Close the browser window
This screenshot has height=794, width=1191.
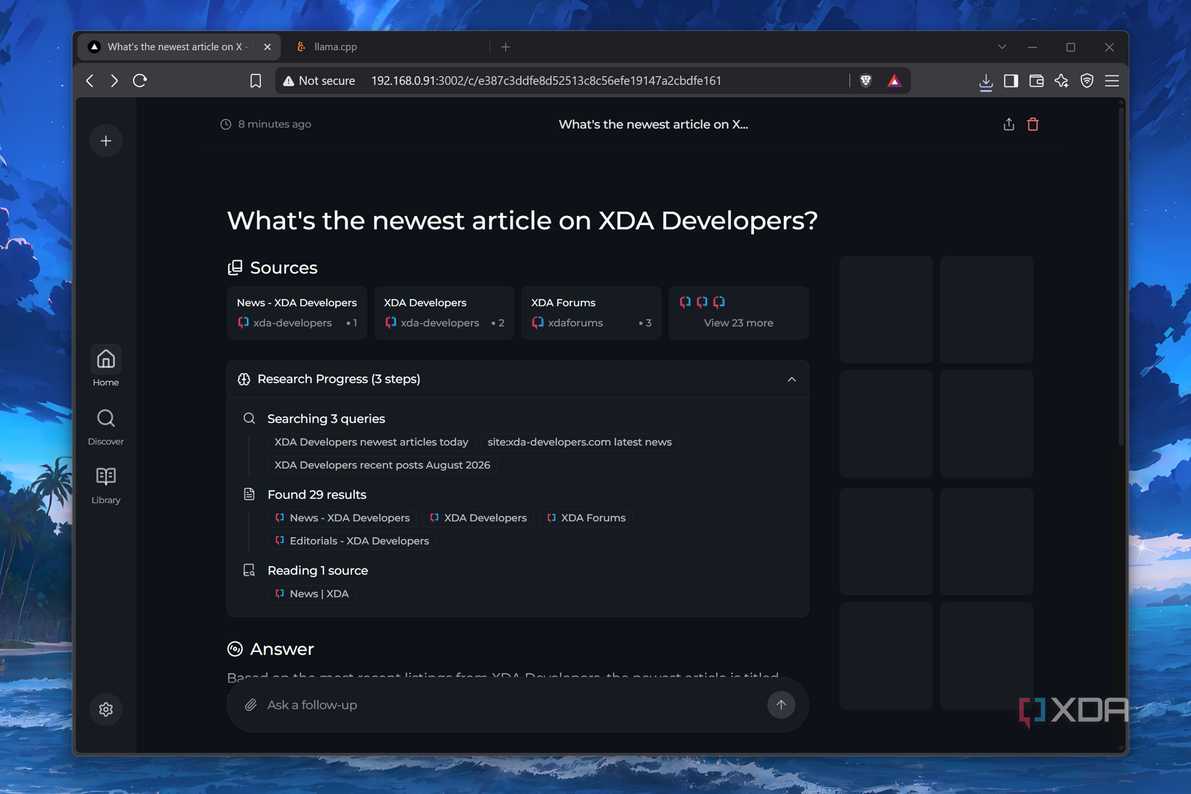point(1109,47)
